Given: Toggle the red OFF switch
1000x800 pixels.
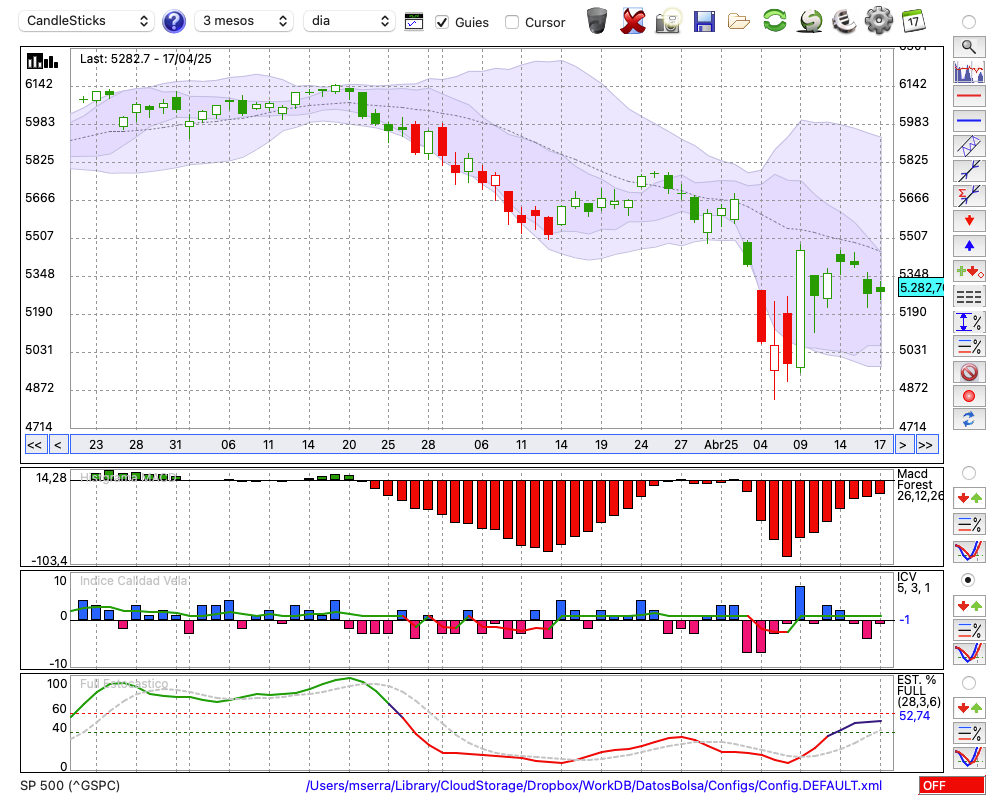Looking at the screenshot, I should click(952, 785).
